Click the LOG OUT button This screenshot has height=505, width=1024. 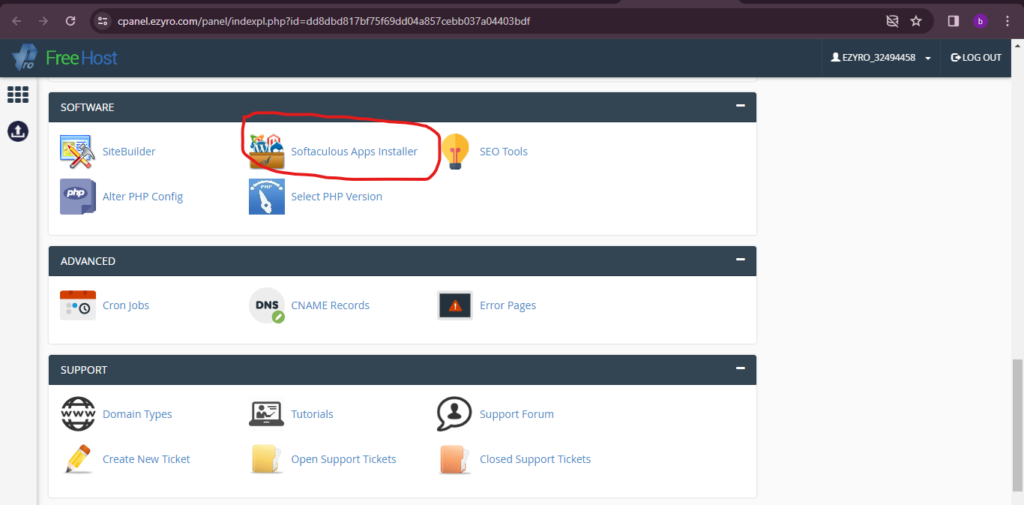(x=976, y=57)
